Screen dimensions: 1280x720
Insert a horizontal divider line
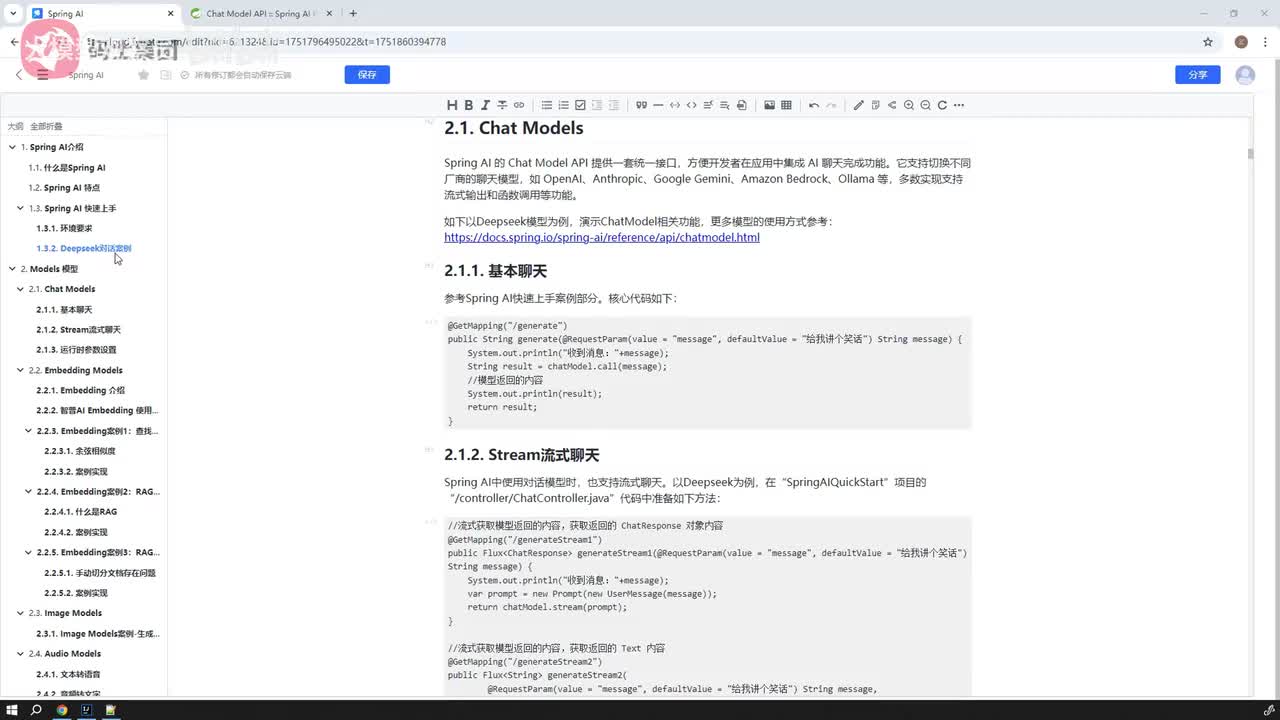[x=658, y=105]
